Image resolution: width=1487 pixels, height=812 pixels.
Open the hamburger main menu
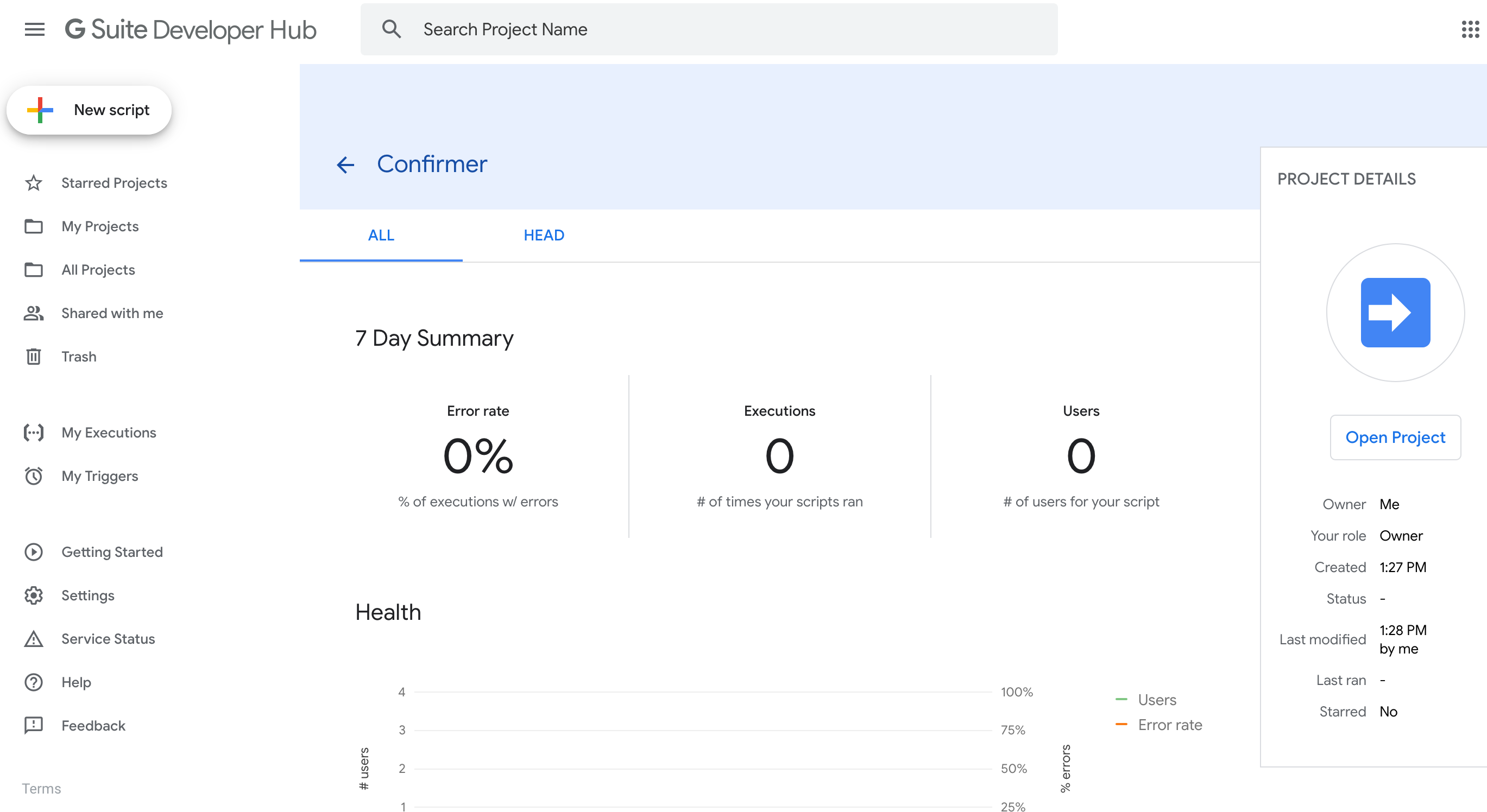[35, 29]
